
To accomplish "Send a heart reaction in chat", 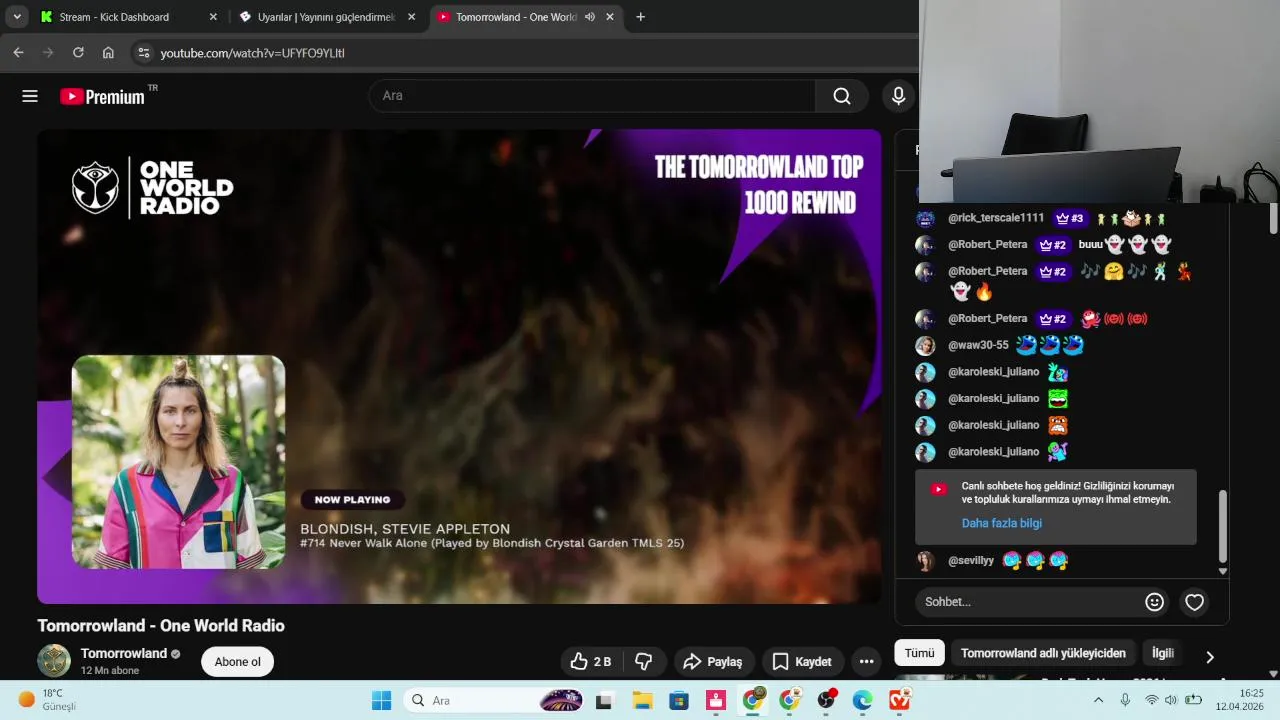I will coord(1194,602).
